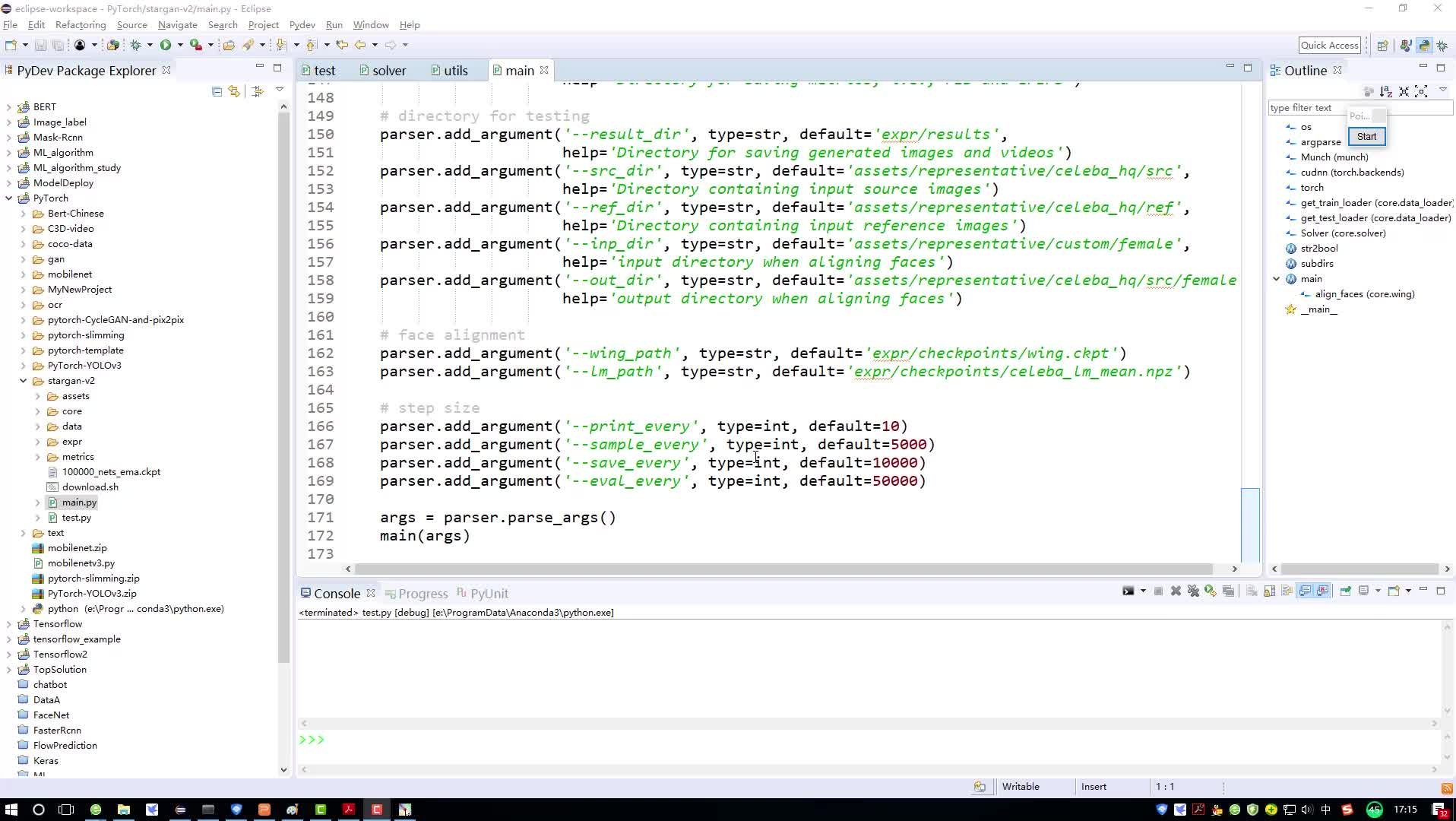Open Task View on Windows taskbar
Viewport: 1456px width, 821px height.
tap(66, 810)
